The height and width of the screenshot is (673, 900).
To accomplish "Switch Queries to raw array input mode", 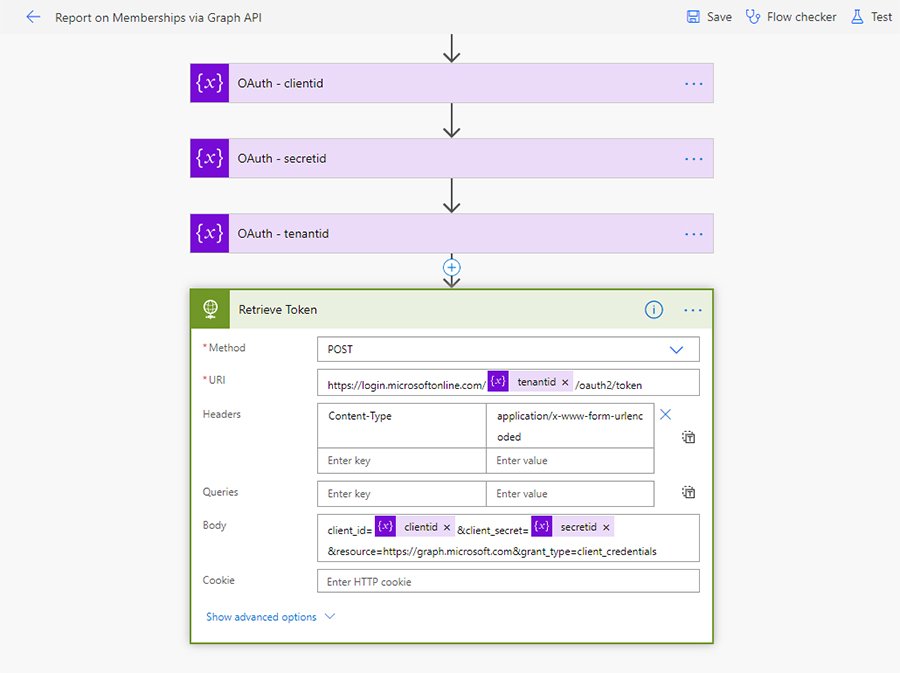I will coord(686,491).
